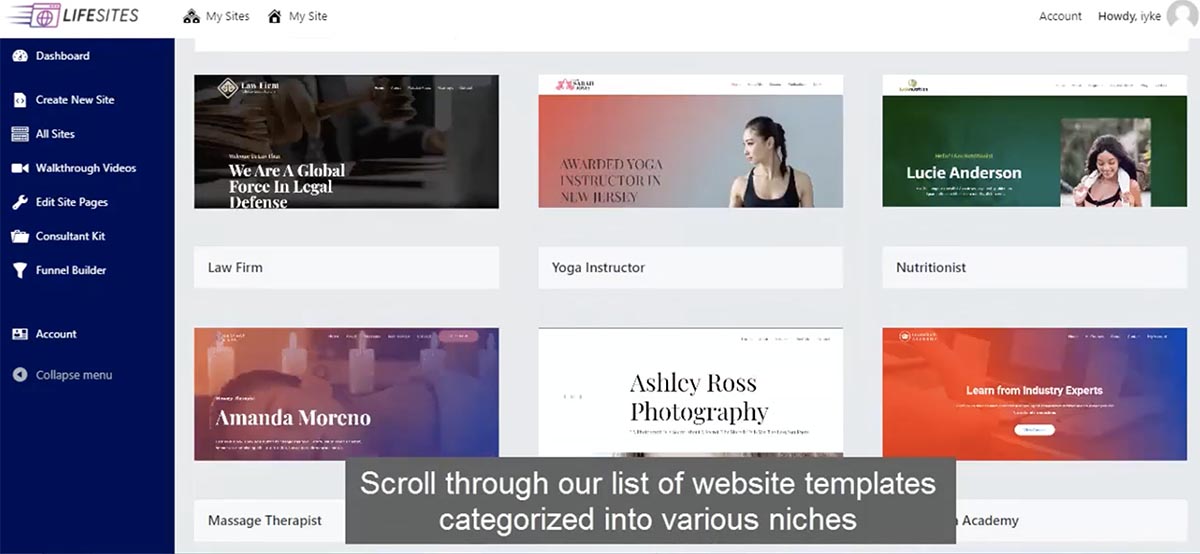Select the Learn from Industry Experts template
The image size is (1200, 554).
pyautogui.click(x=1034, y=394)
